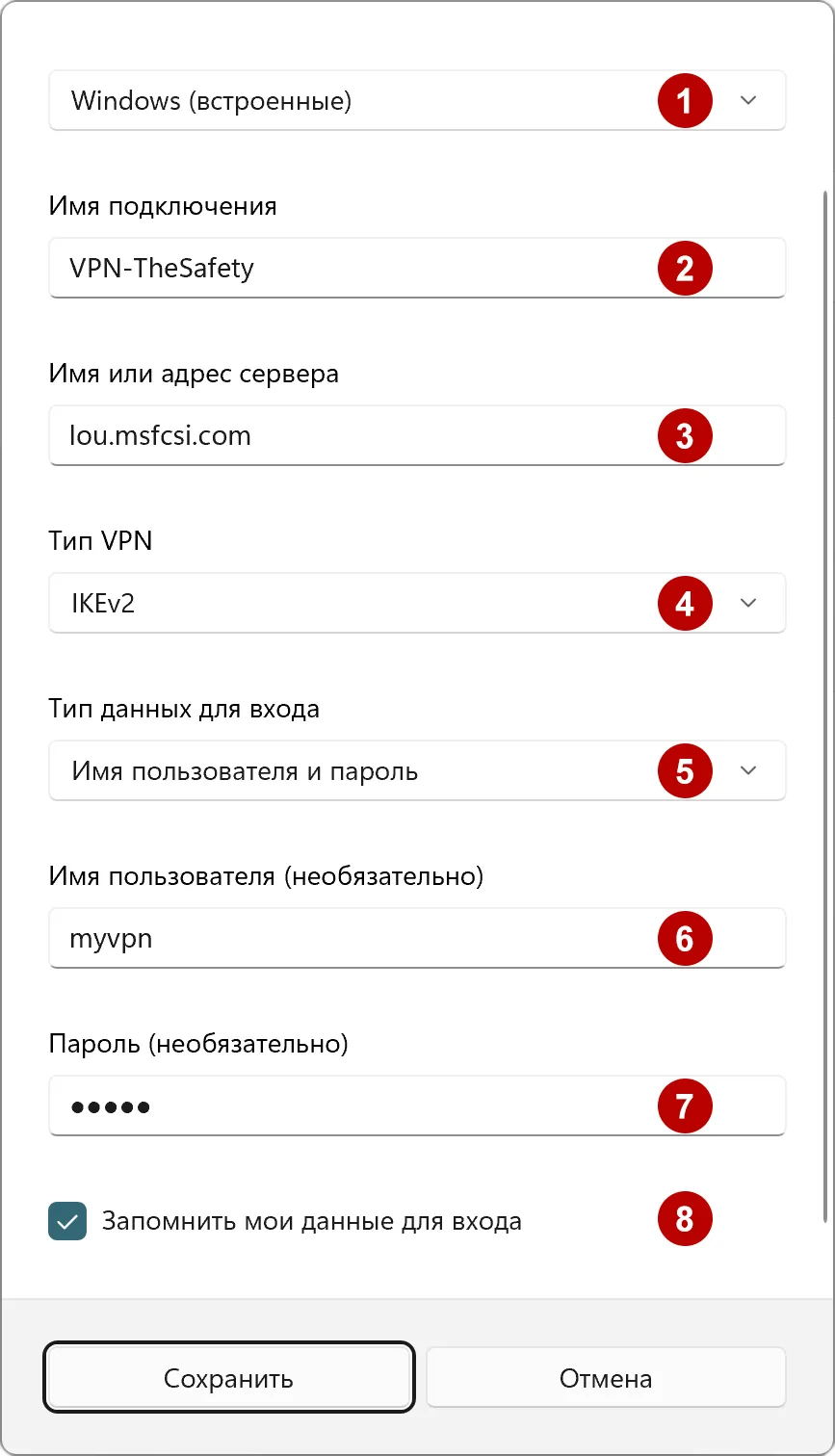Expand the chevron next to Имя пользователя и пароль
This screenshot has height=1456, width=835.
[750, 770]
